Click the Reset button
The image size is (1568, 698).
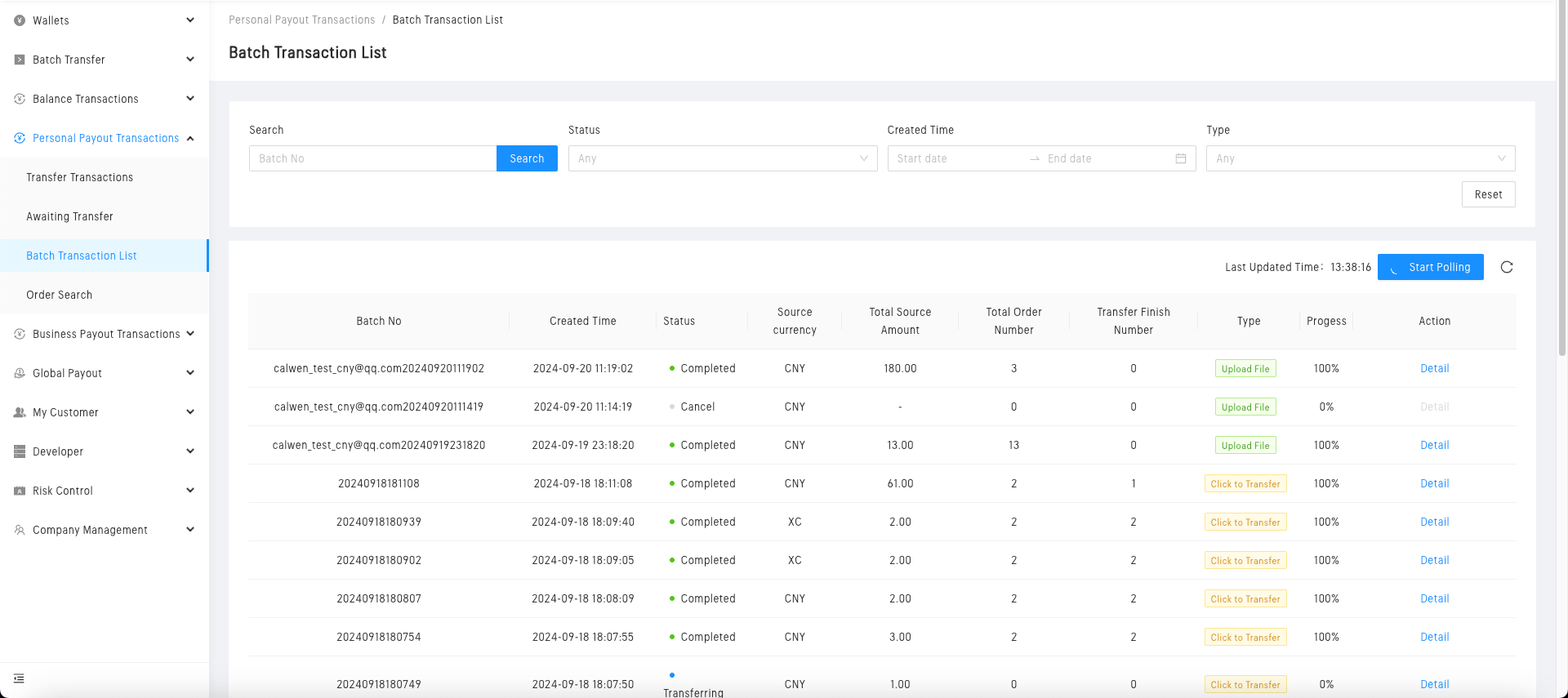pos(1487,194)
